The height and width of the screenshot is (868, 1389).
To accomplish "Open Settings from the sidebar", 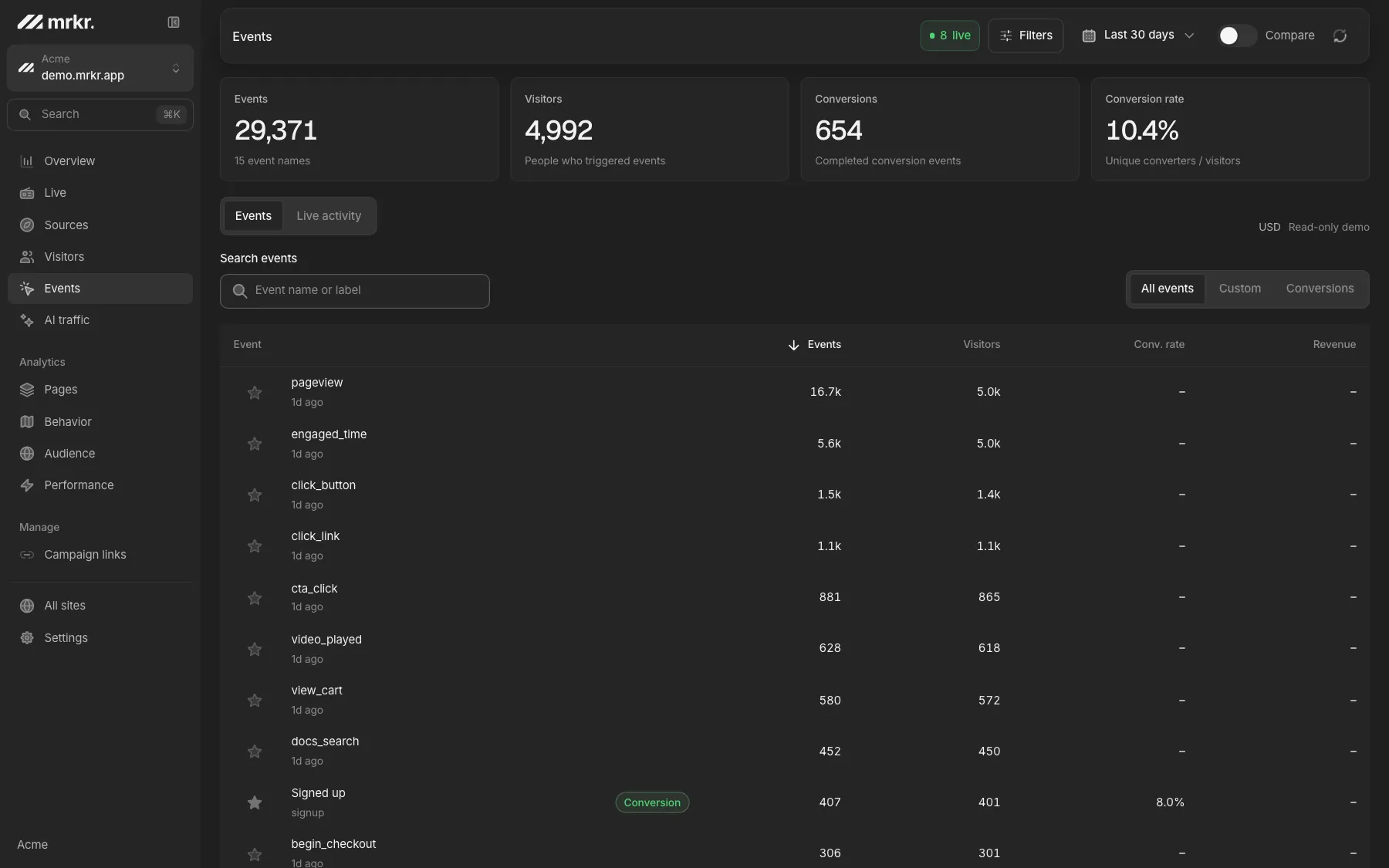I will (100, 638).
